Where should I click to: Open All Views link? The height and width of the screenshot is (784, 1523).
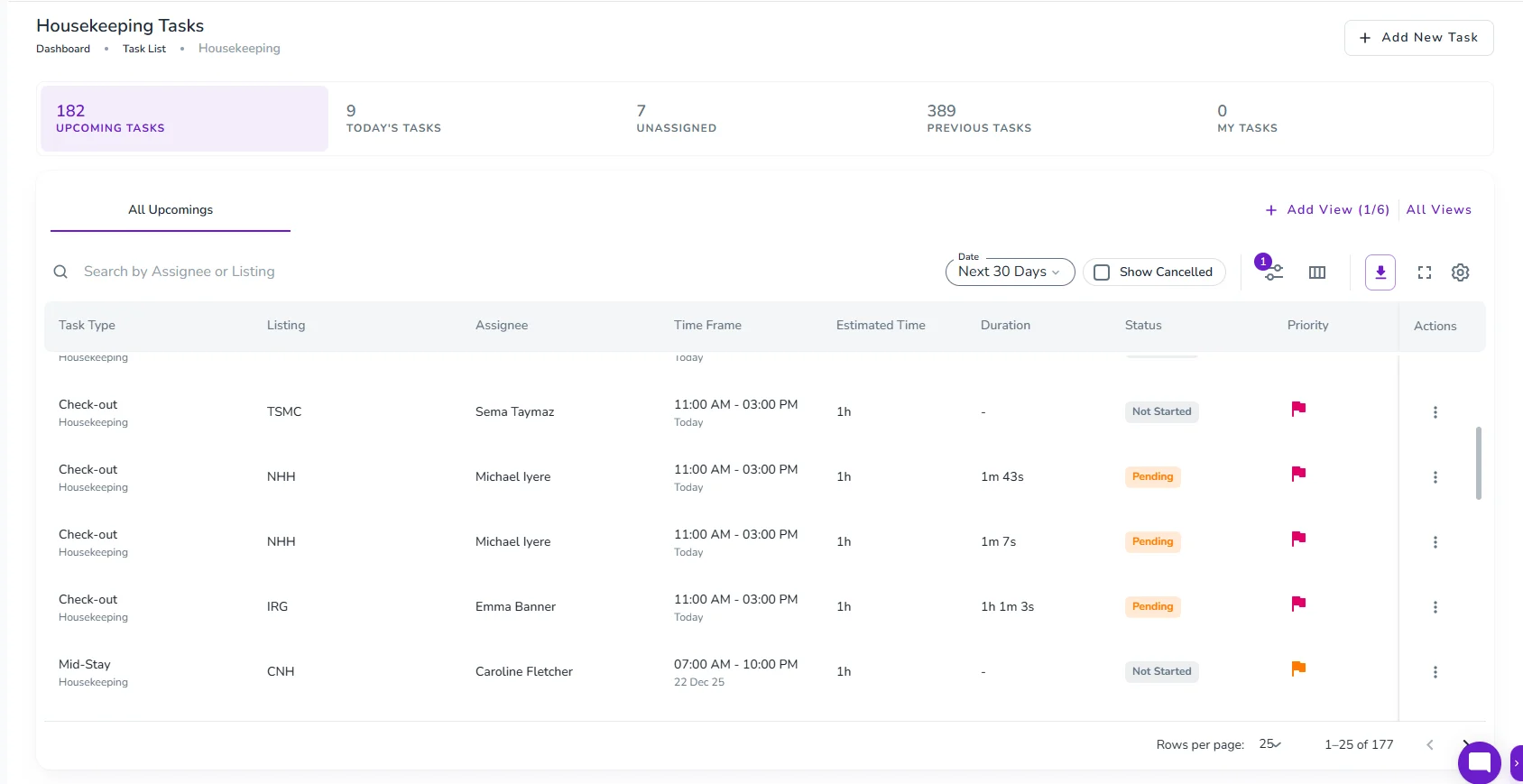click(1438, 209)
